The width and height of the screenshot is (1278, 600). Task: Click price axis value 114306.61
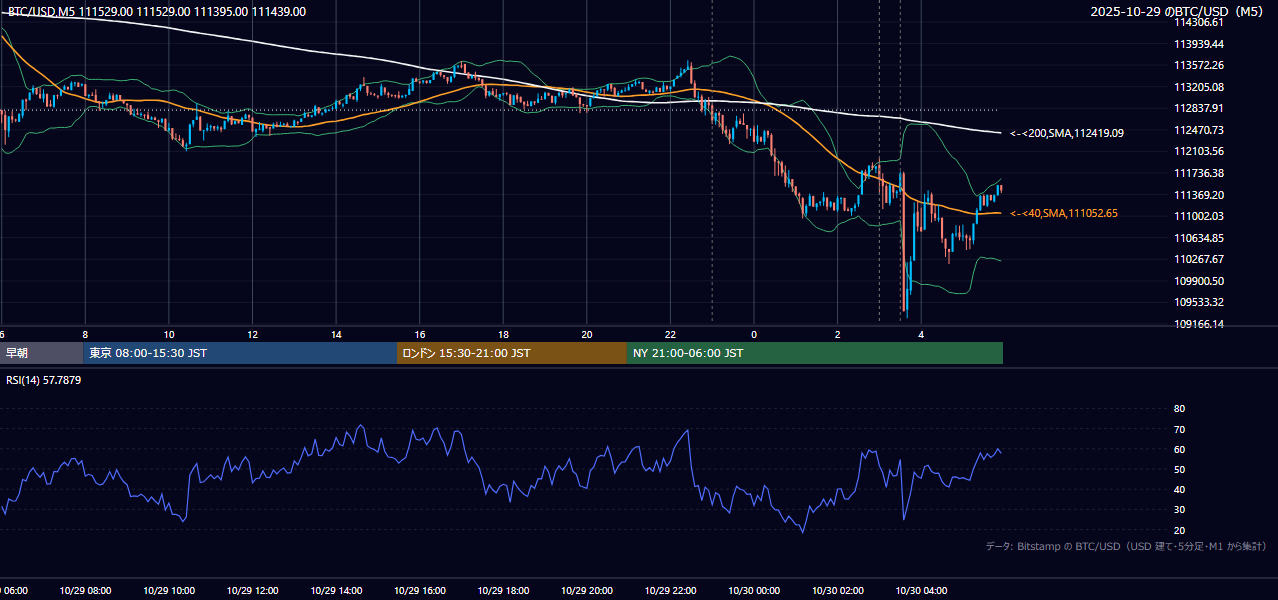[1199, 22]
